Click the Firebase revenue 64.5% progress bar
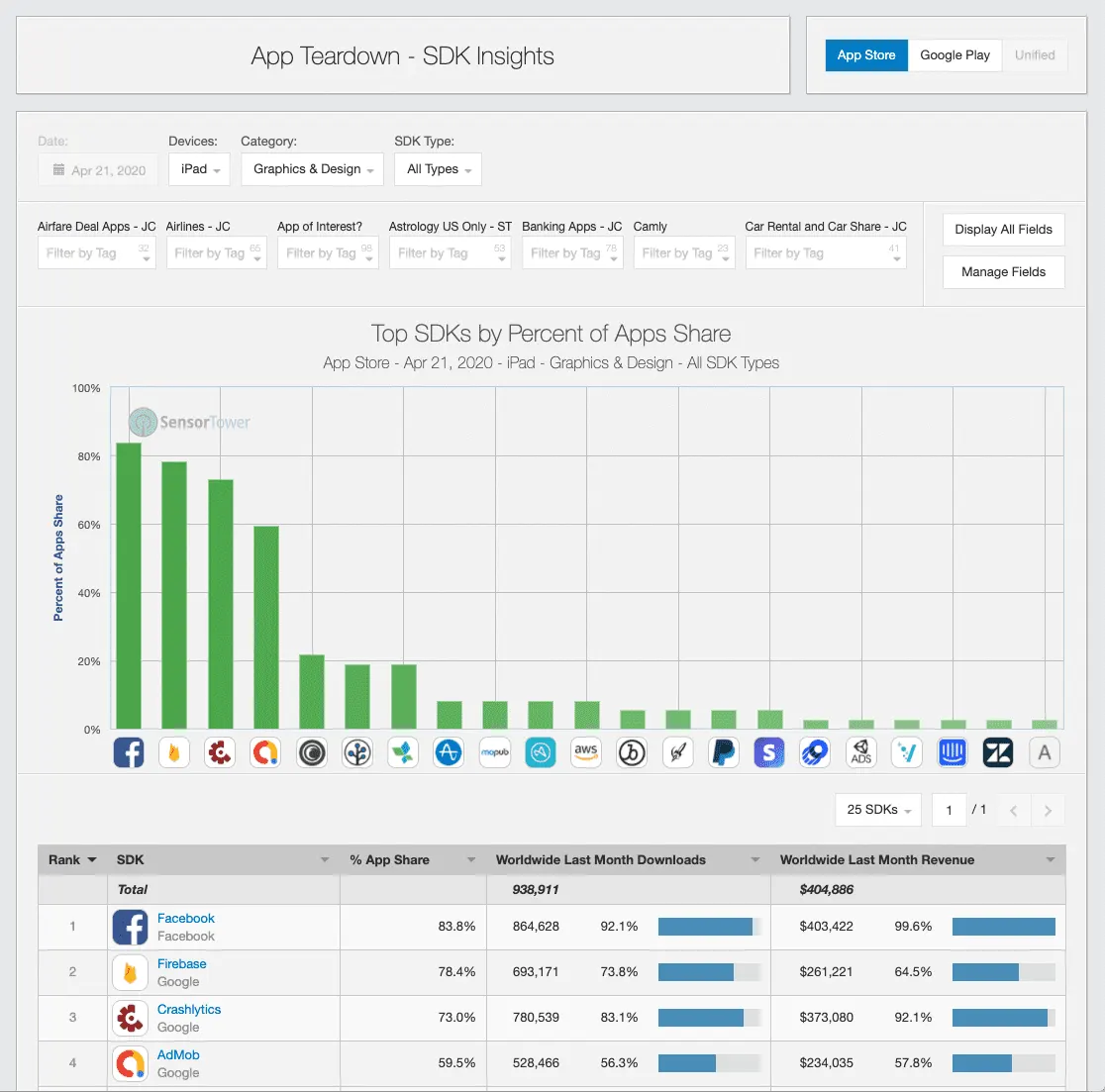Image resolution: width=1105 pixels, height=1092 pixels. (1004, 973)
